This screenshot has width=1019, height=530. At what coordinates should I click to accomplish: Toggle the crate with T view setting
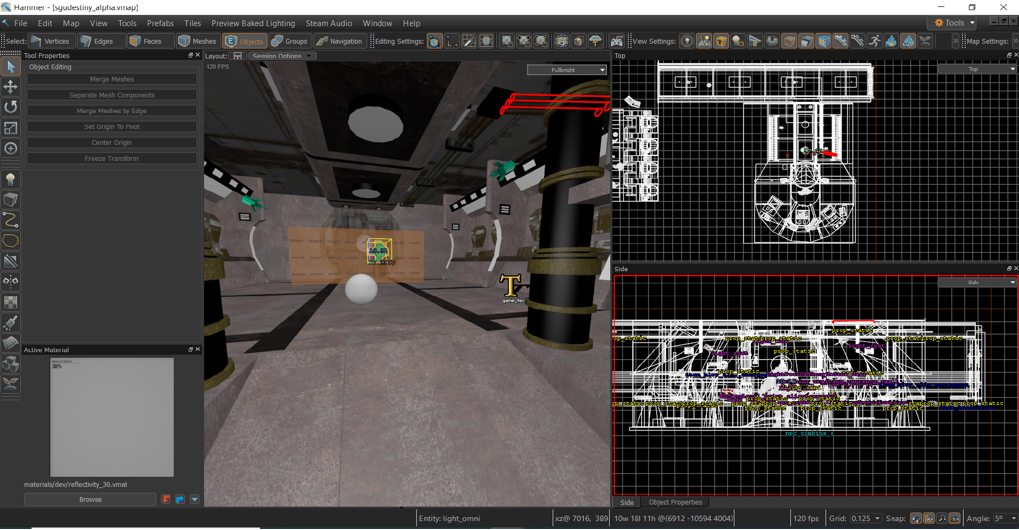(x=721, y=41)
